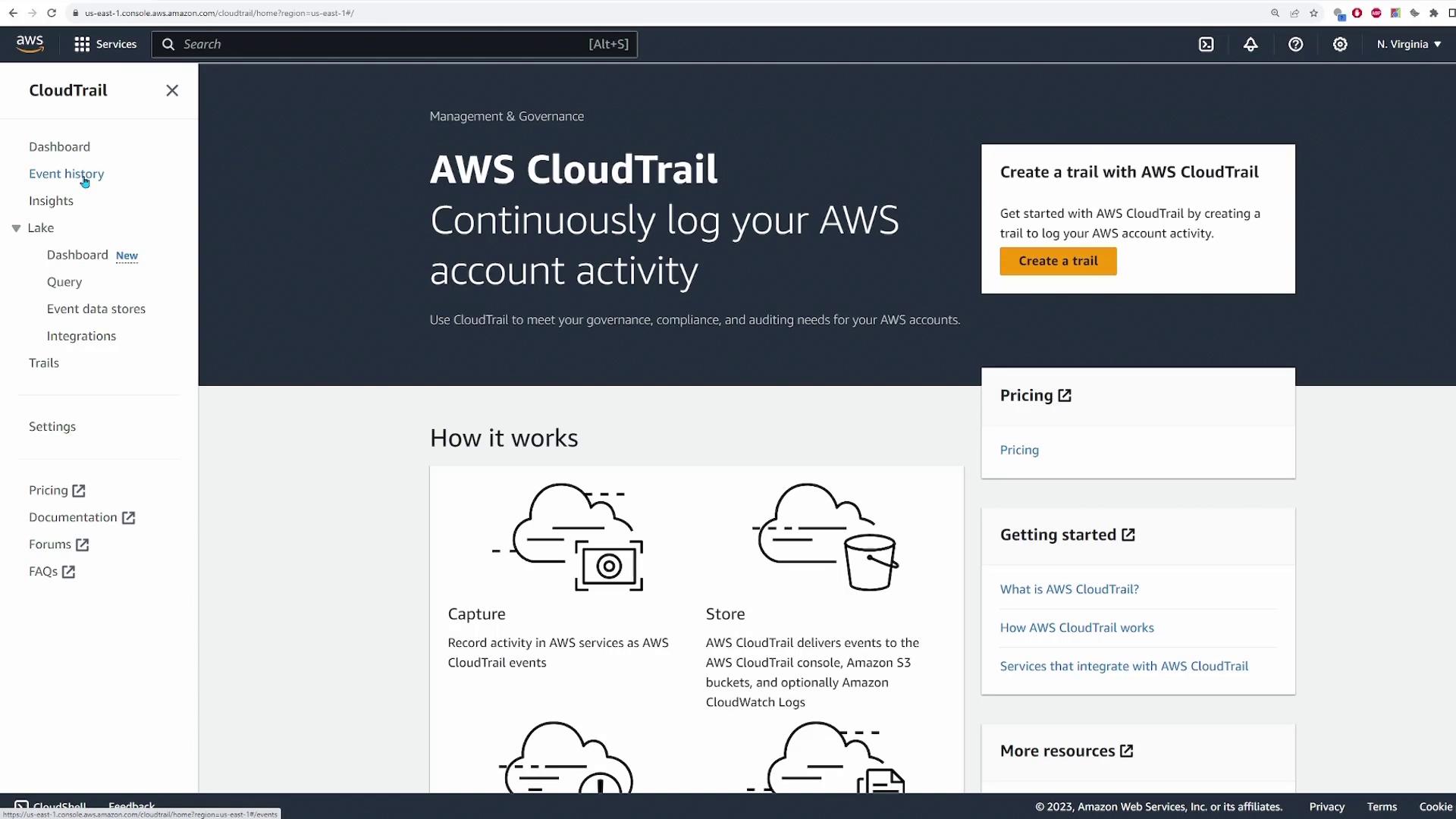Launch CloudShell from the top bar icon

1206,44
